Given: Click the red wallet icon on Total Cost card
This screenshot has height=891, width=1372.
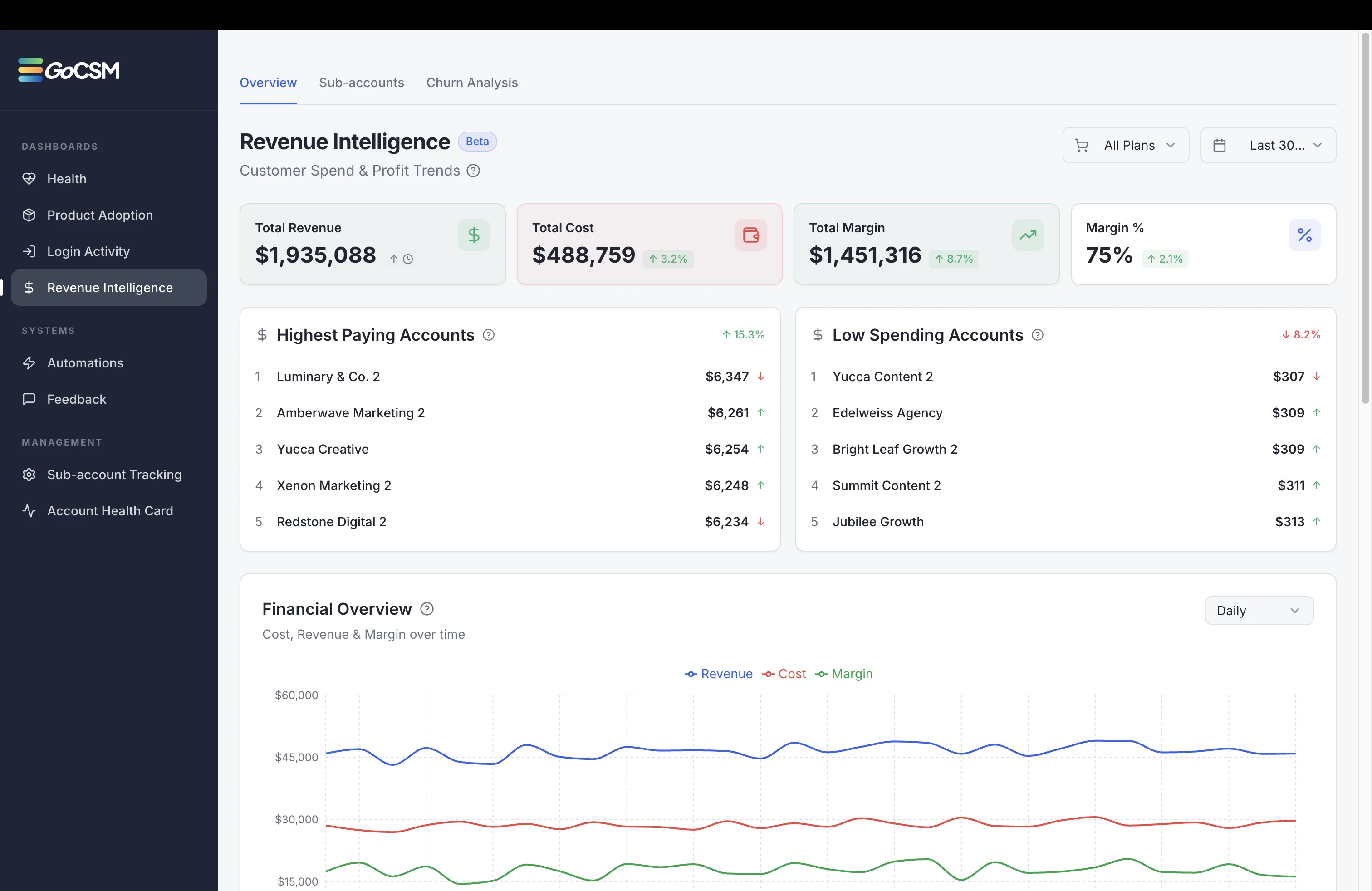Looking at the screenshot, I should 750,235.
